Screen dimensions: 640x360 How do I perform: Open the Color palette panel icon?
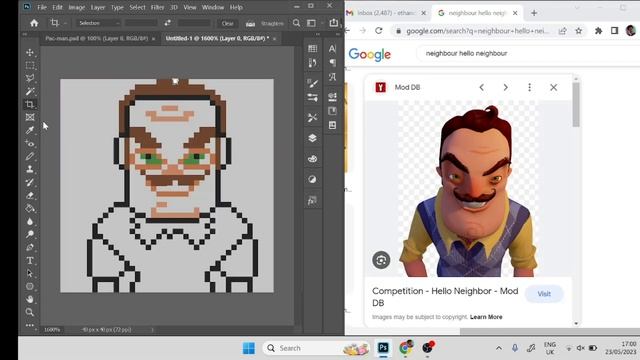pyautogui.click(x=312, y=159)
